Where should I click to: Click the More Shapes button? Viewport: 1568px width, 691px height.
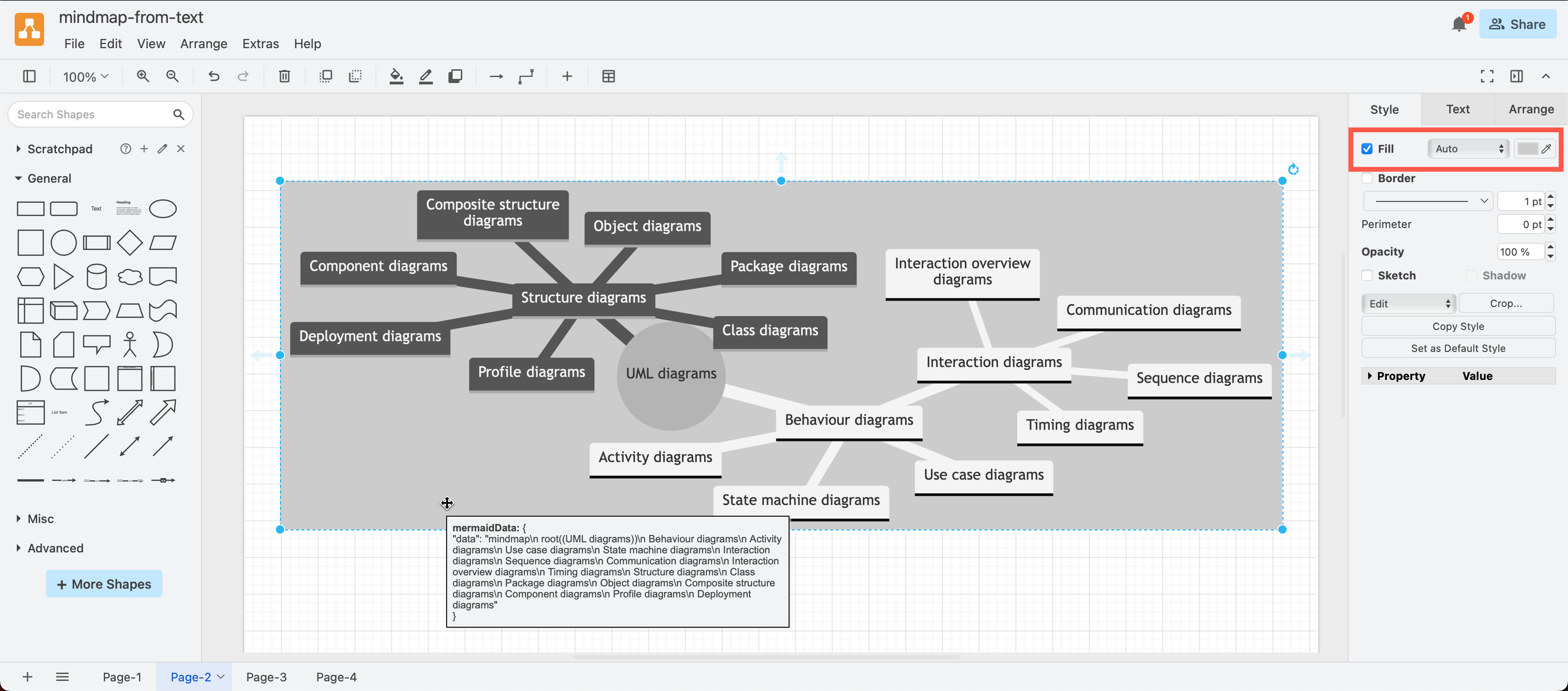pyautogui.click(x=103, y=583)
